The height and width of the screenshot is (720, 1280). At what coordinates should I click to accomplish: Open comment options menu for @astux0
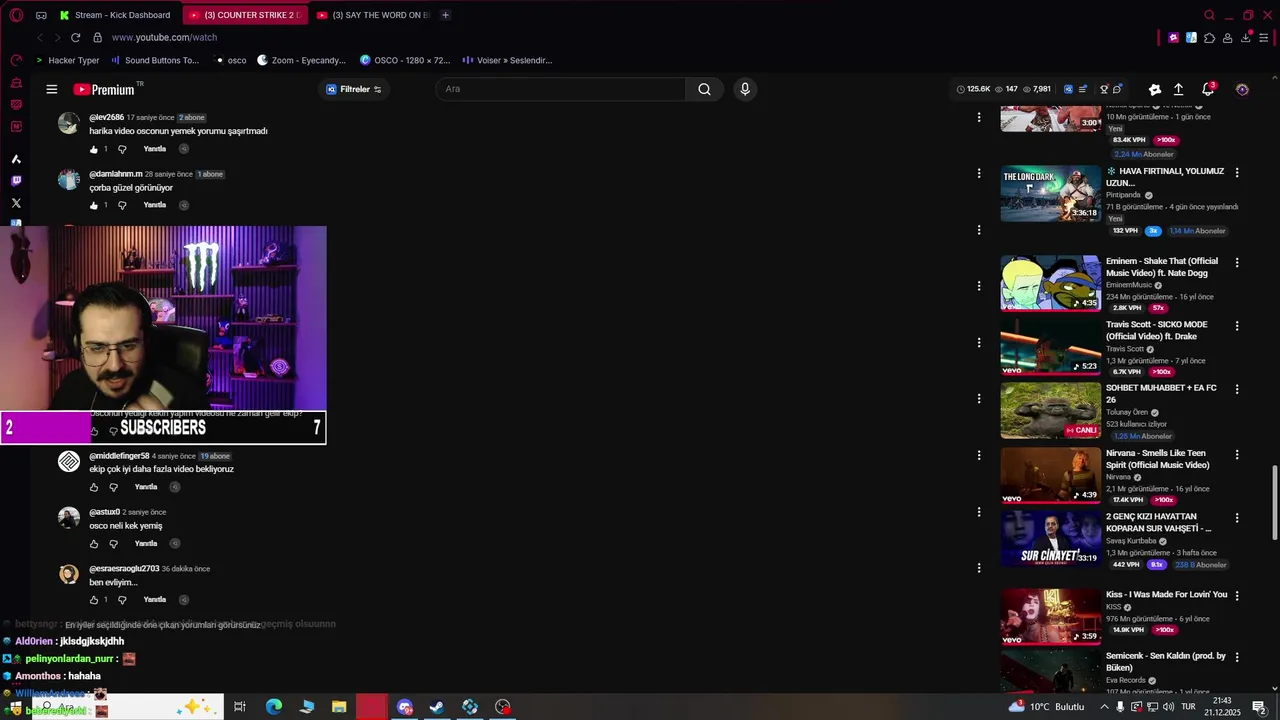click(978, 512)
